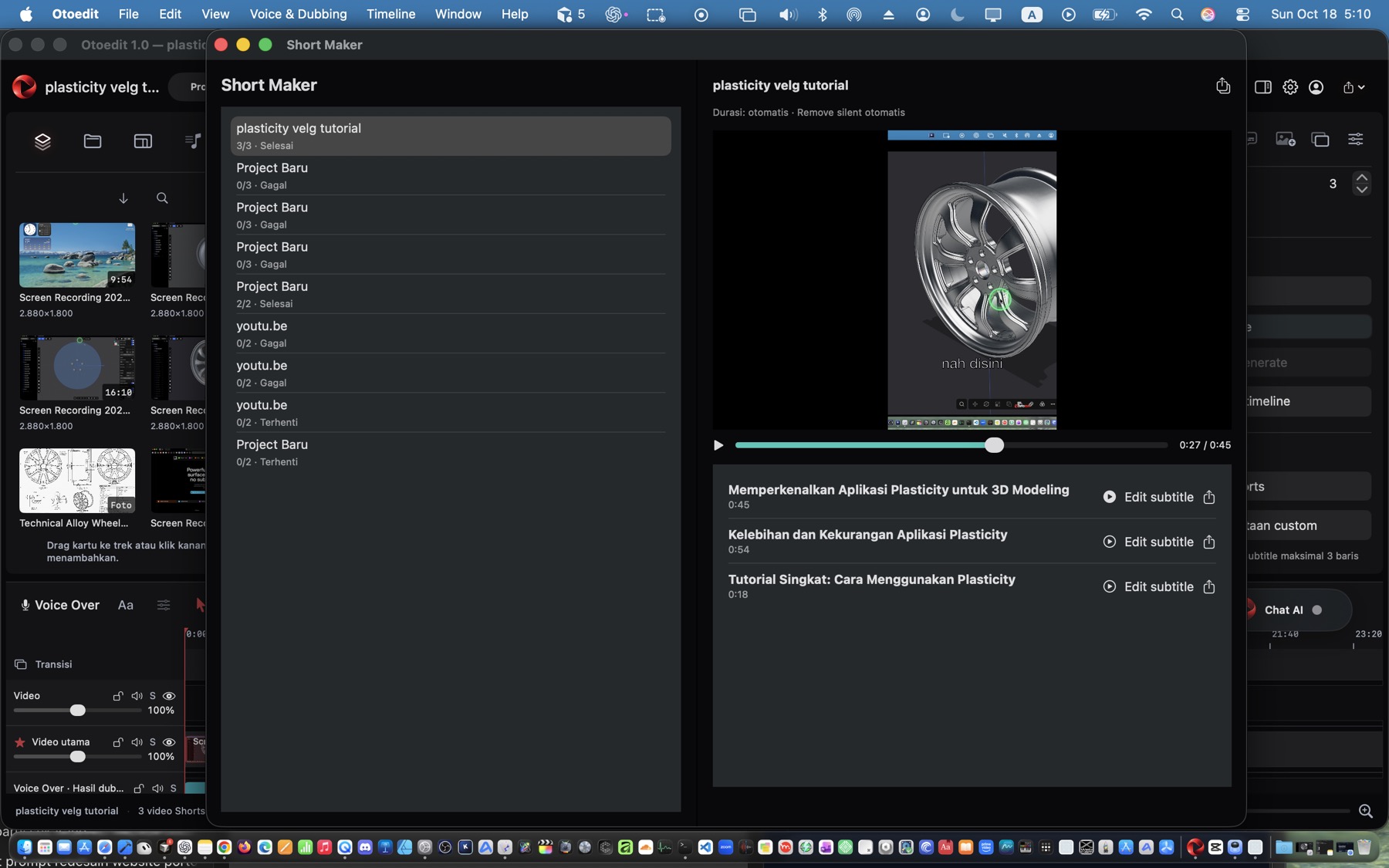This screenshot has height=868, width=1389.
Task: Increase the stepper value showing 3
Action: click(x=1362, y=177)
